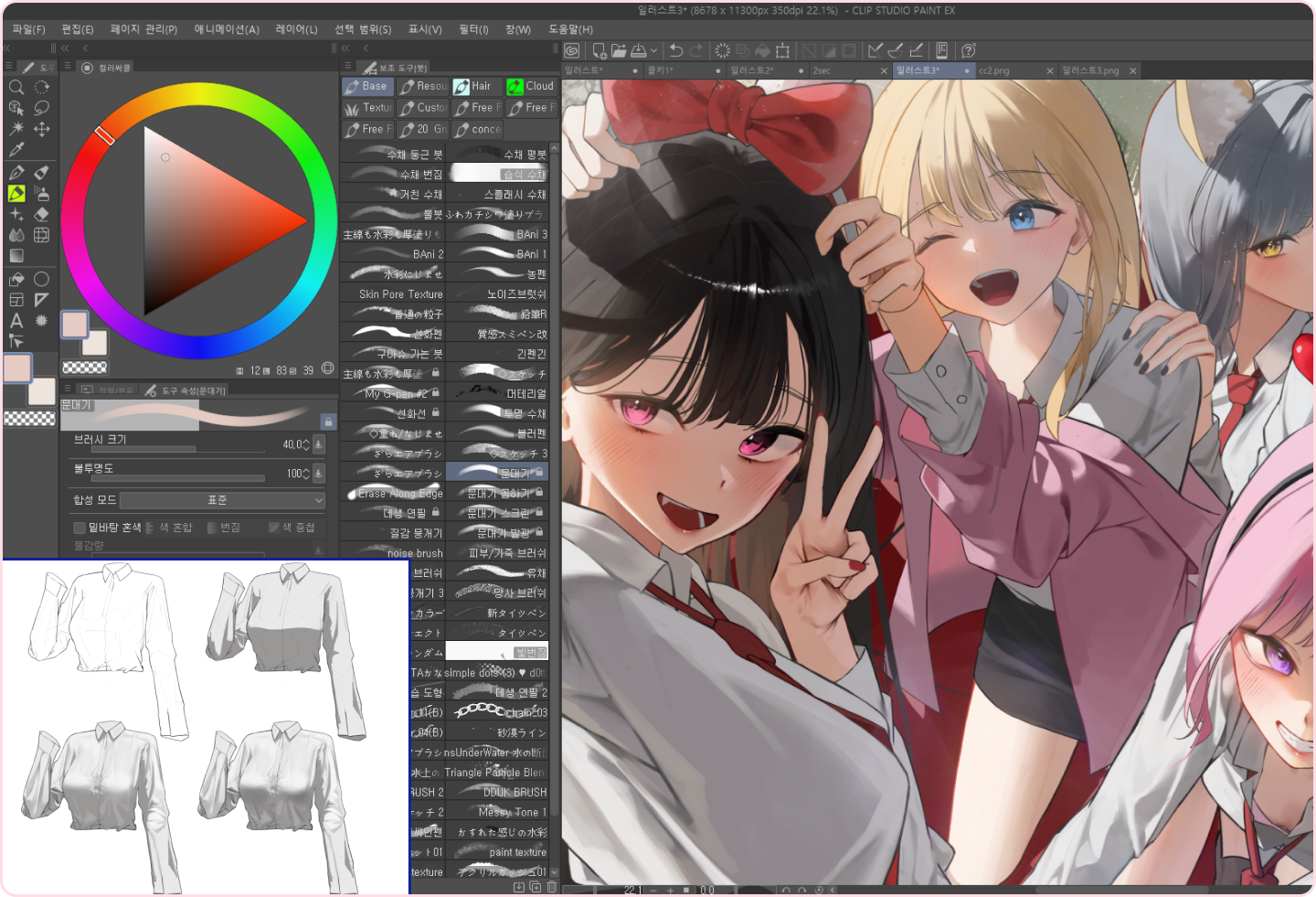Open the 레이어(L) menu
Screen dimensions: 1316x897
pos(297,29)
